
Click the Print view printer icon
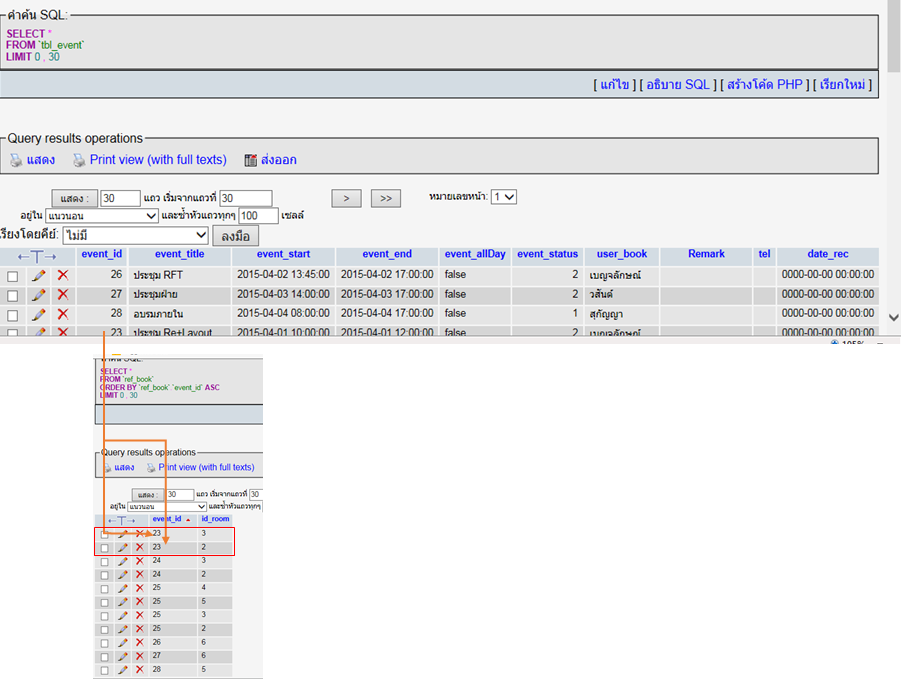[79, 160]
